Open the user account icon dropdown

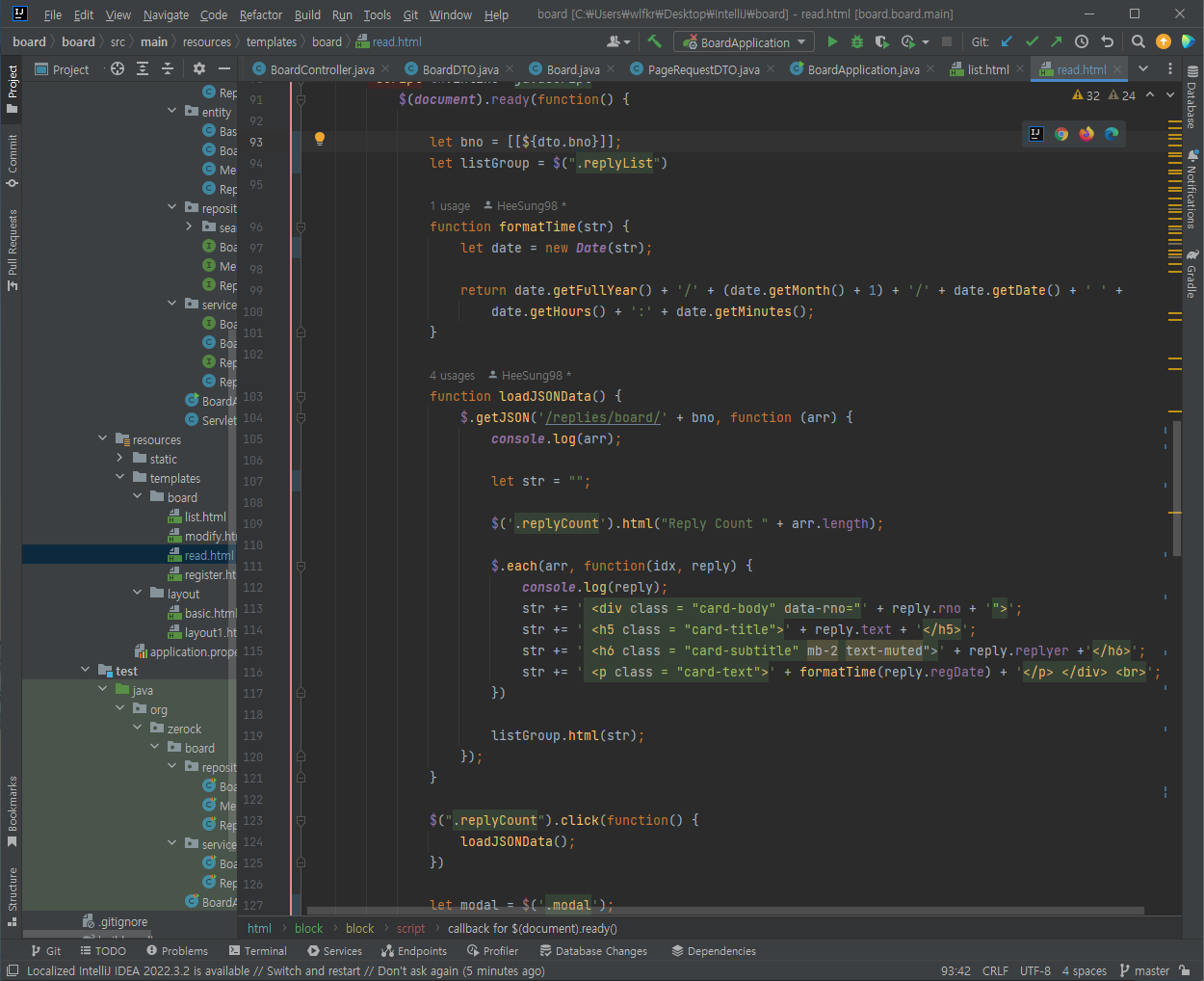click(618, 41)
